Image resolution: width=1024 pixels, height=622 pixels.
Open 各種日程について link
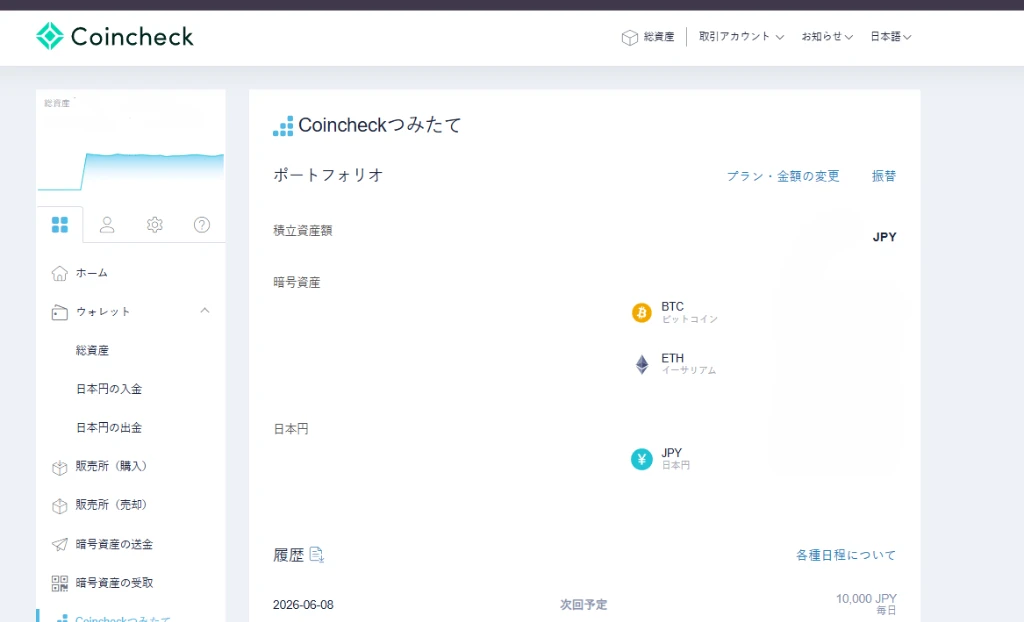coord(846,555)
